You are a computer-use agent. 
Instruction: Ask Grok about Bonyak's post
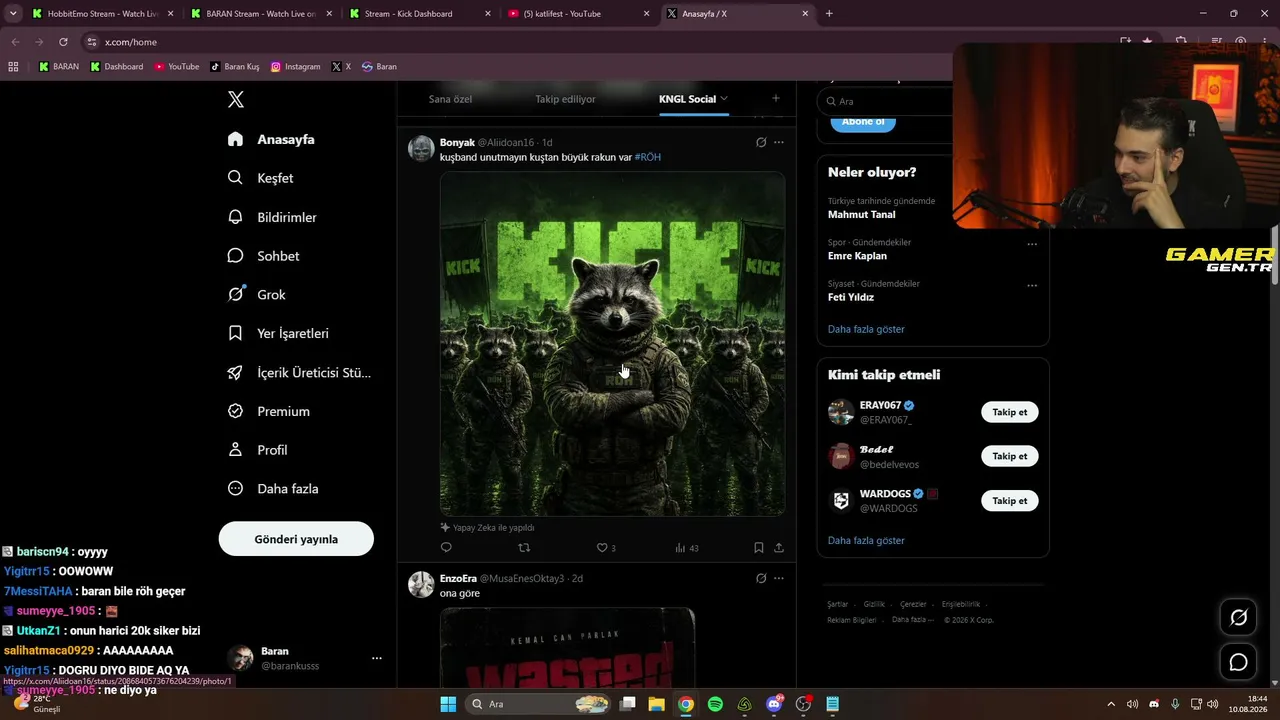[x=761, y=142]
